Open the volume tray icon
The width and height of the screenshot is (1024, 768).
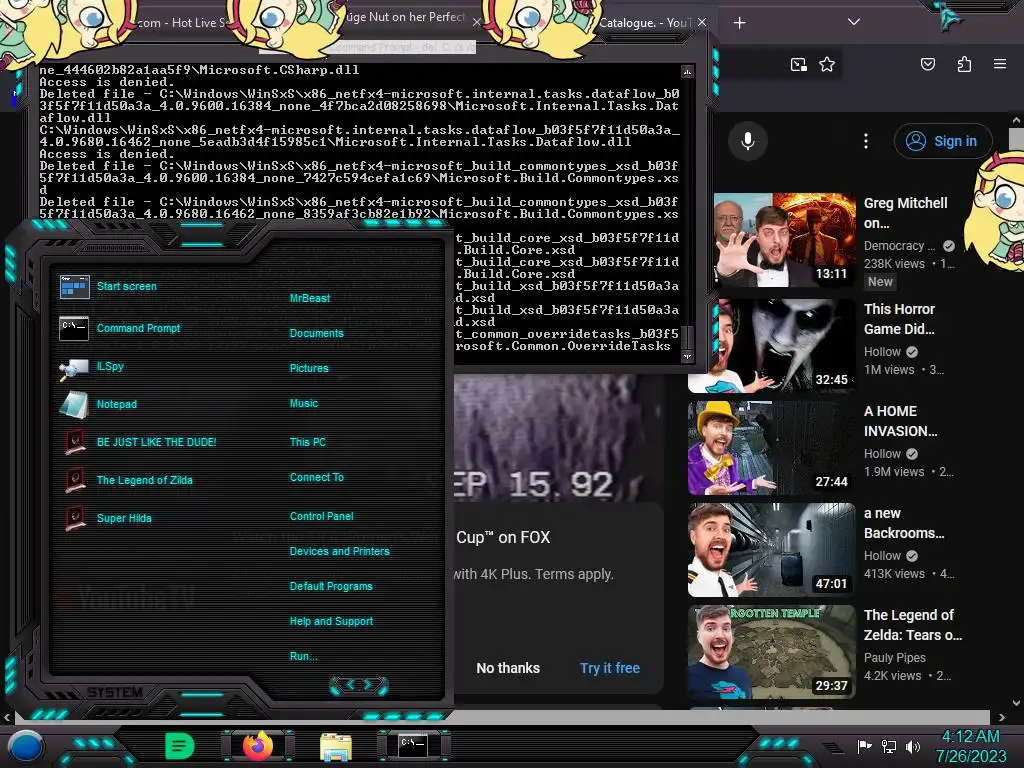[912, 746]
